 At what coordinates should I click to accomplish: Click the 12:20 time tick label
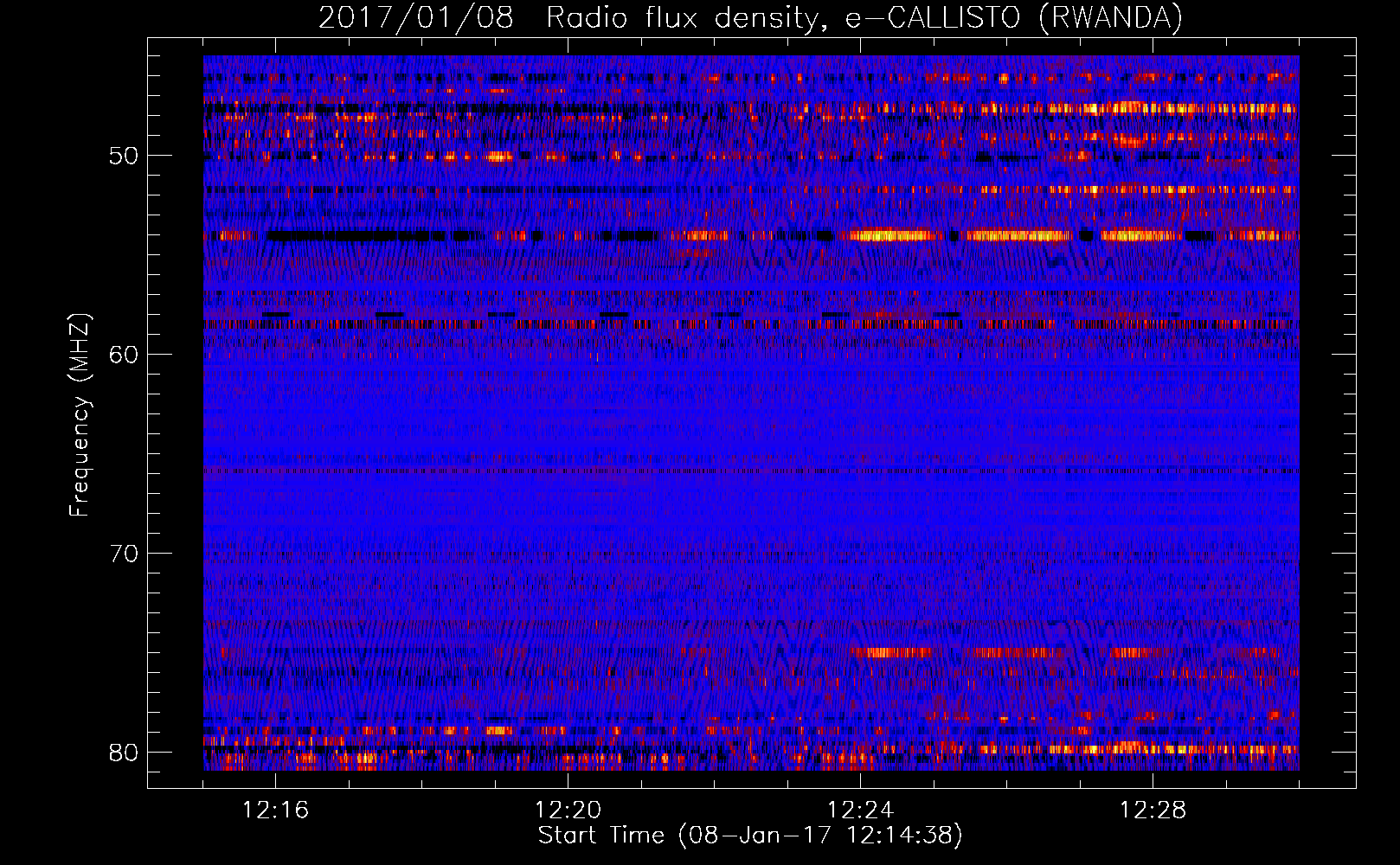tap(568, 811)
